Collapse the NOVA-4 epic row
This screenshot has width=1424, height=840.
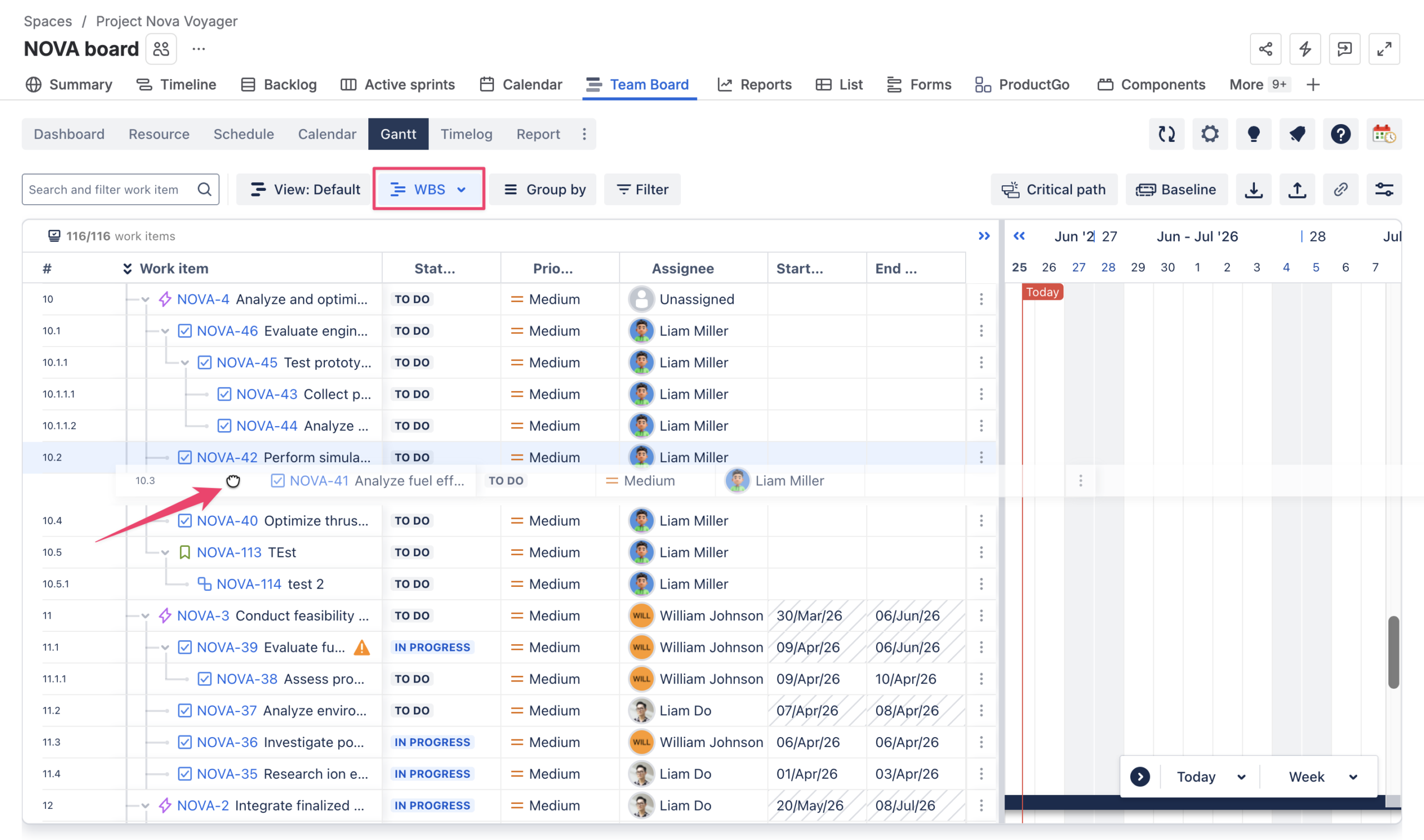click(145, 299)
